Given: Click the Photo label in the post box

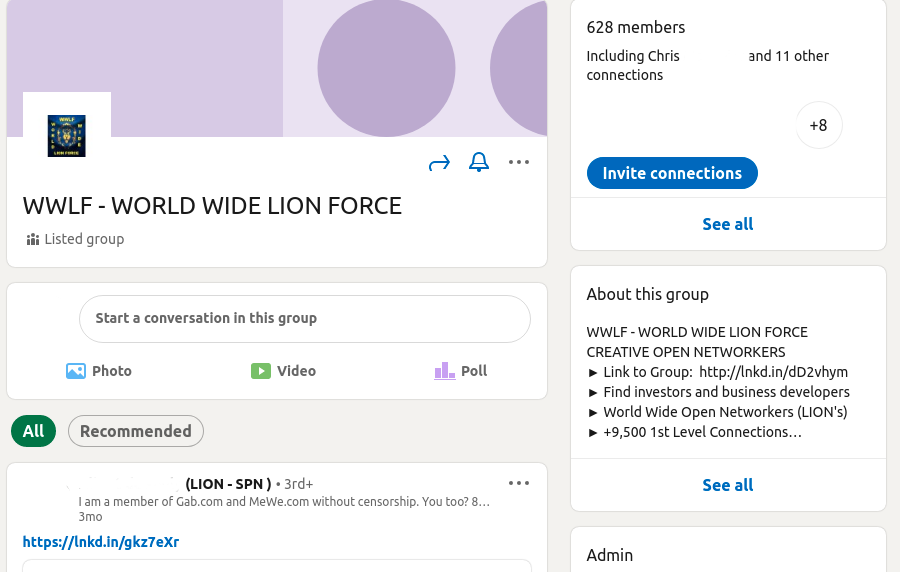Looking at the screenshot, I should 112,371.
